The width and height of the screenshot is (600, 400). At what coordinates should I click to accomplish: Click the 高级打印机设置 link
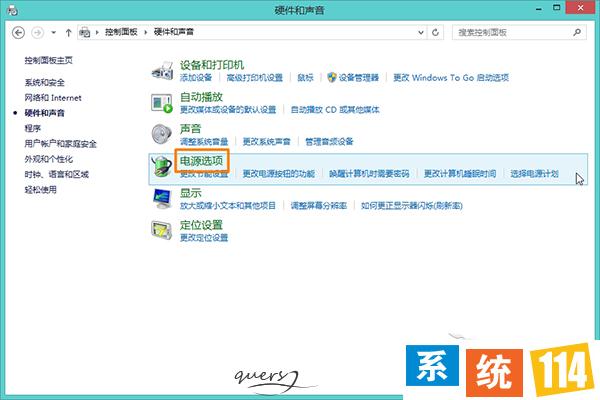coord(254,78)
